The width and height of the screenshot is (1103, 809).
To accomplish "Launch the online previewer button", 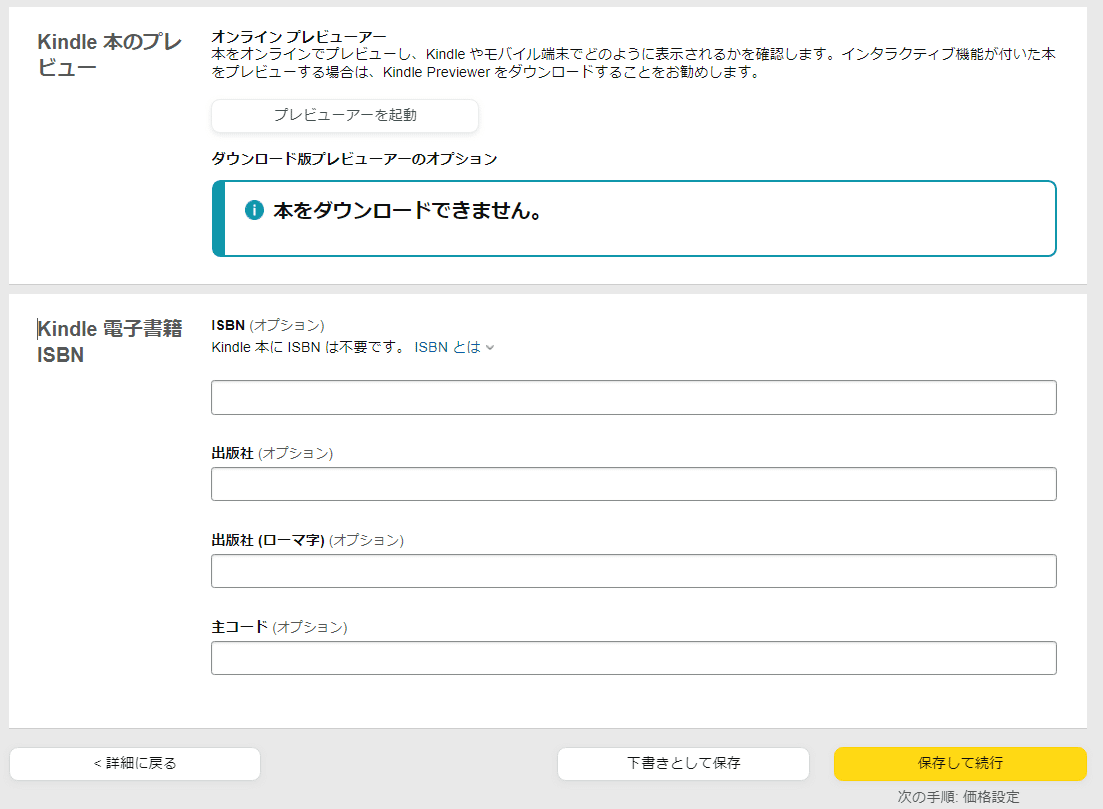I will point(345,115).
